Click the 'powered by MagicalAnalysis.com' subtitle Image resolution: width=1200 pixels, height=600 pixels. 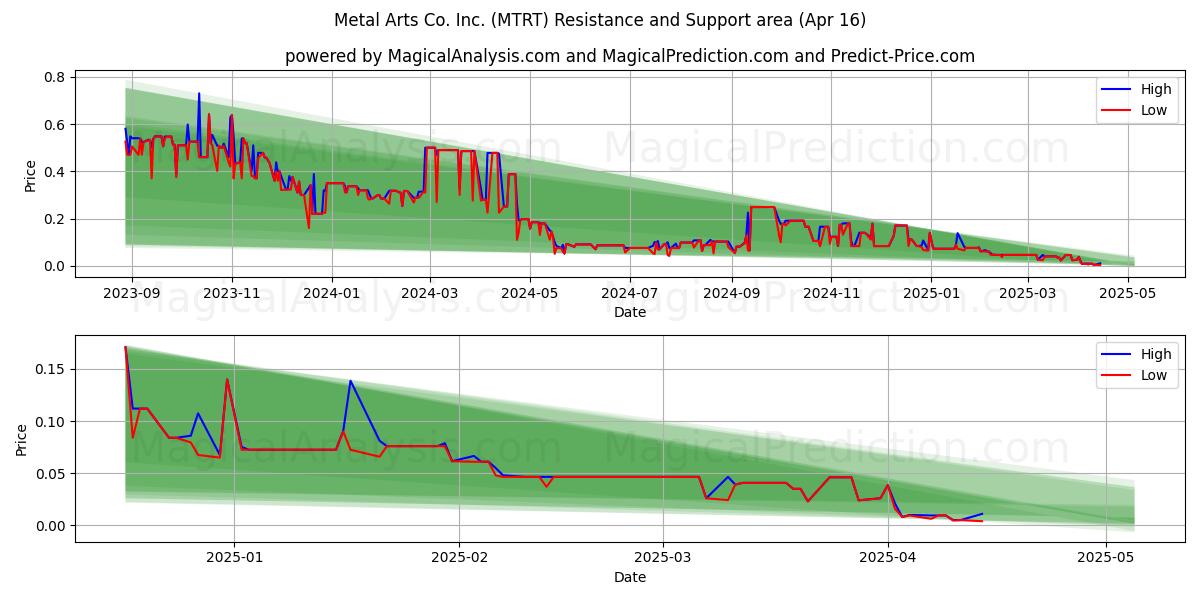pos(630,56)
